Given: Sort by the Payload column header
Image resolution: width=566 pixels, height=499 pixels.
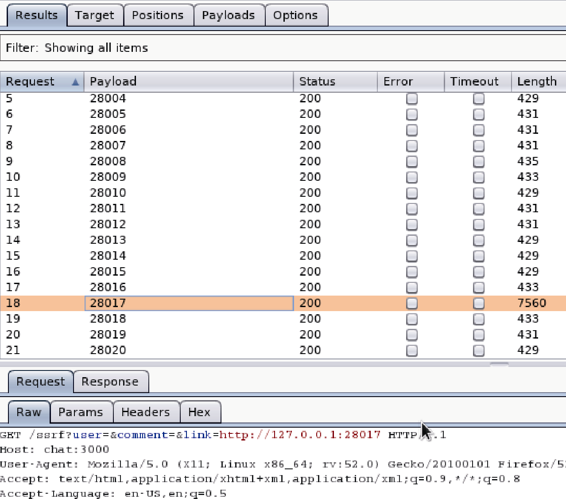Looking at the screenshot, I should [x=189, y=82].
